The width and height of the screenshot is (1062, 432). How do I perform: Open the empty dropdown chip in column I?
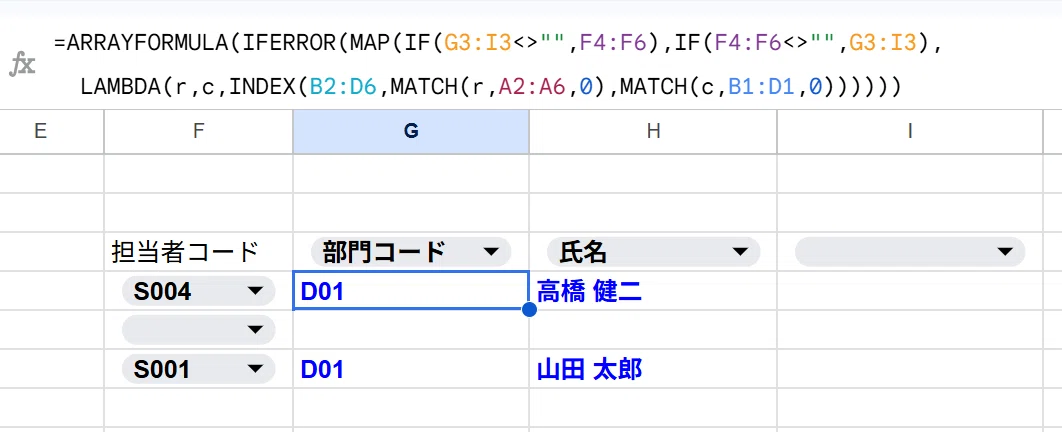click(x=910, y=252)
